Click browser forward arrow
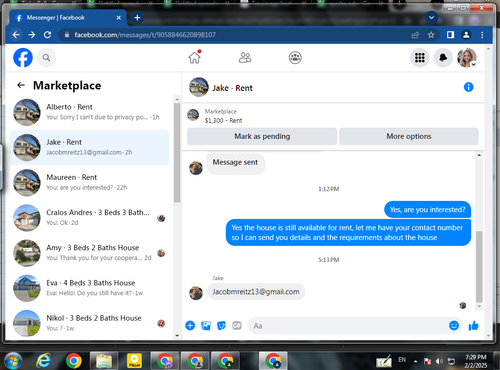Screen dimensions: 500x370 click(x=32, y=35)
